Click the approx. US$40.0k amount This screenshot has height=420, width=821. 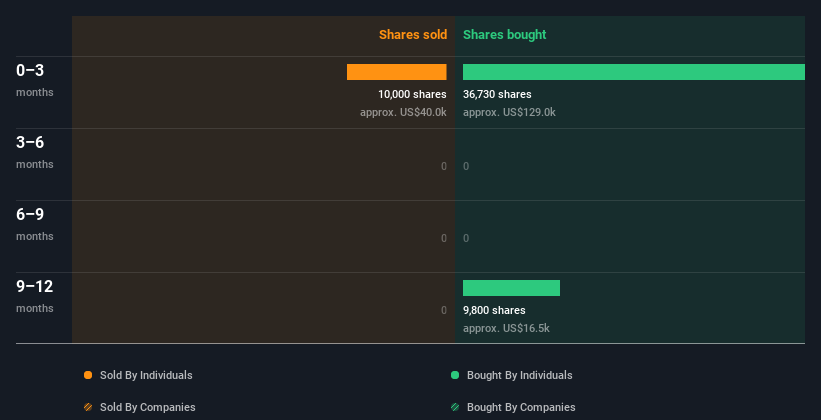403,113
